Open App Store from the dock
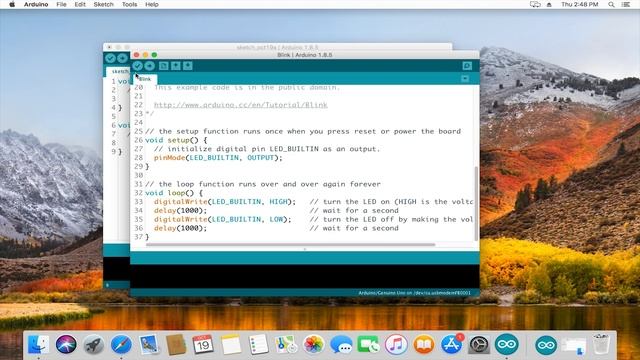This screenshot has height=360, width=640. pos(451,344)
